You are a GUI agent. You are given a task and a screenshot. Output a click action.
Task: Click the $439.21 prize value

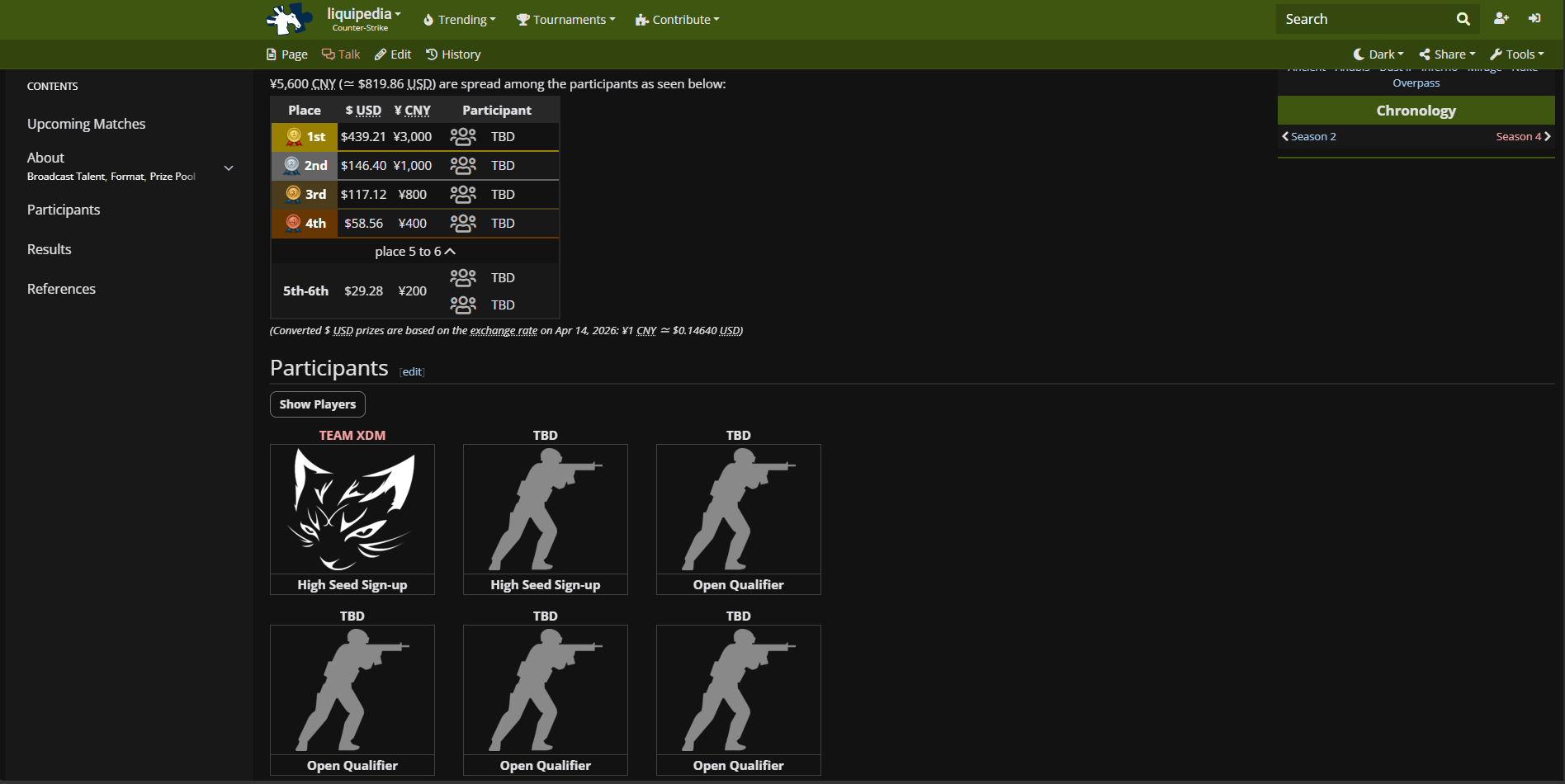363,137
